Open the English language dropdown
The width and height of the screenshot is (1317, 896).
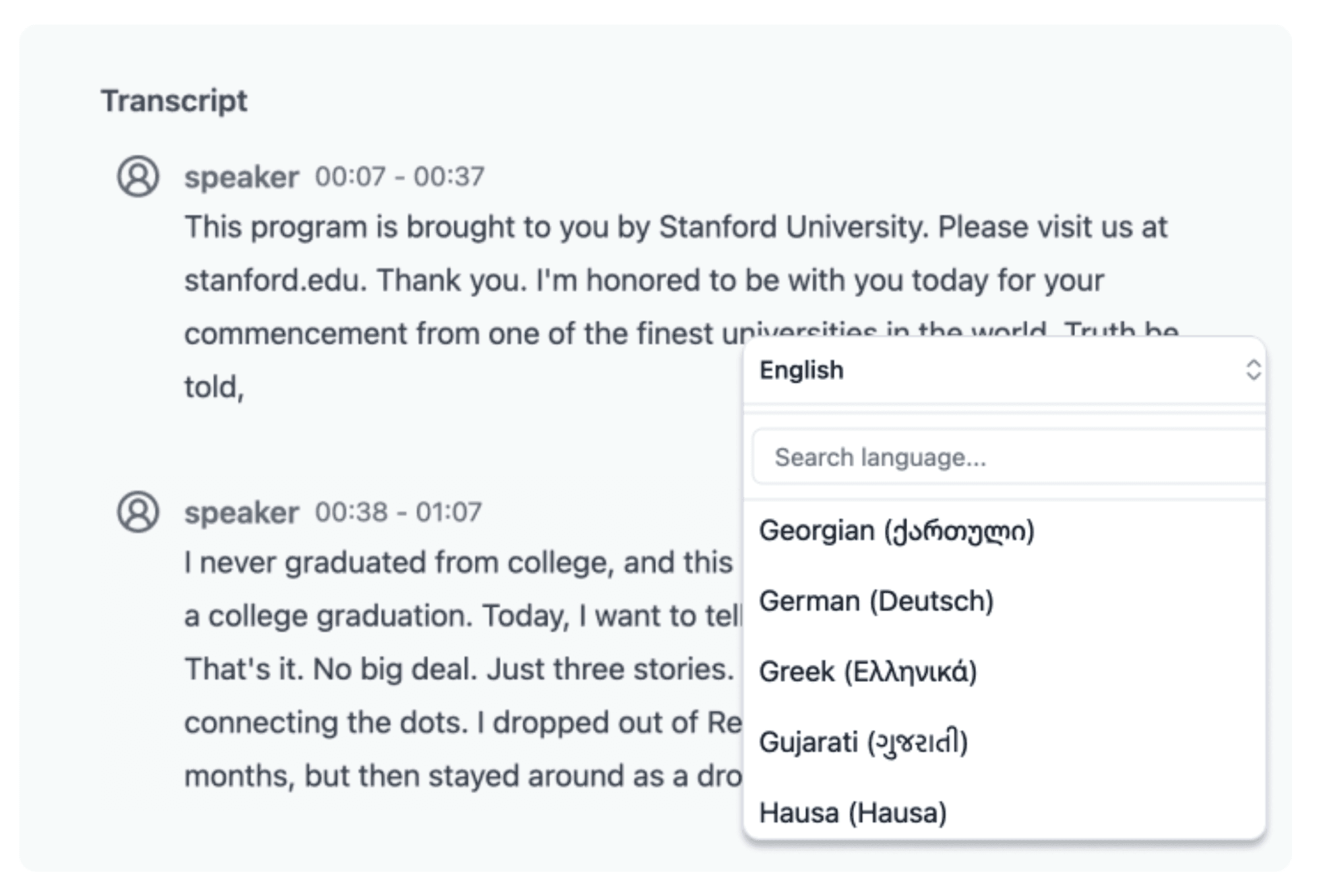(998, 370)
